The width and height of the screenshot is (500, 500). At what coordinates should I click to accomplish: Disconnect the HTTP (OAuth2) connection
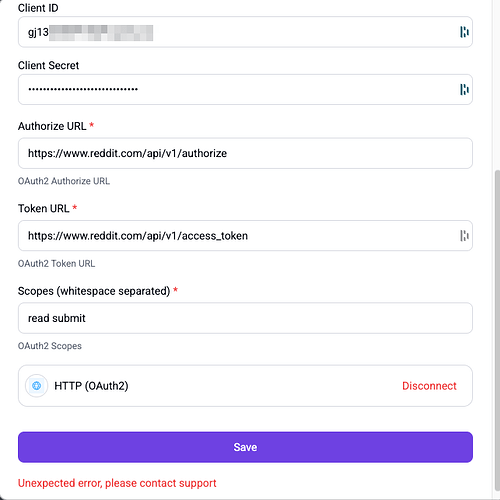tap(429, 386)
